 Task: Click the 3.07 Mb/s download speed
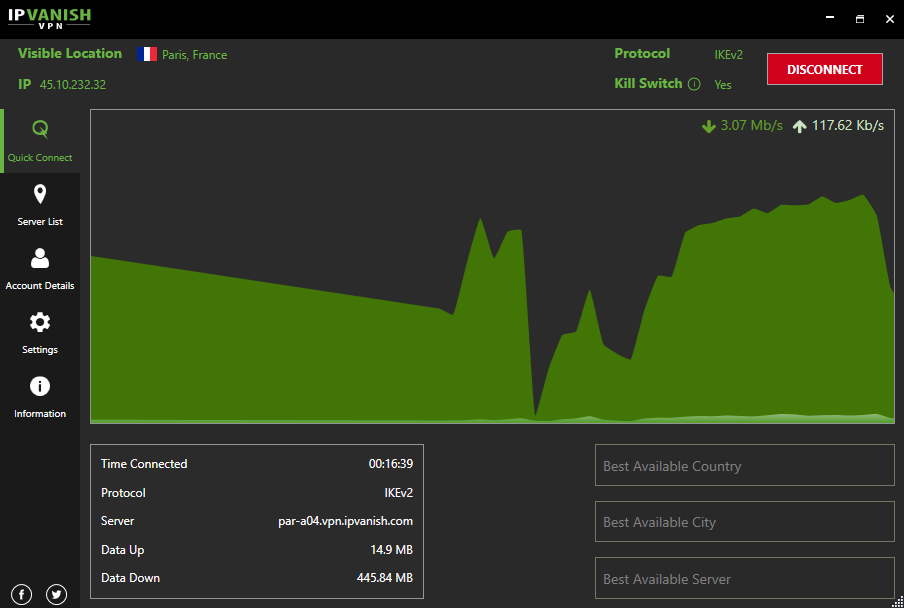pos(752,125)
